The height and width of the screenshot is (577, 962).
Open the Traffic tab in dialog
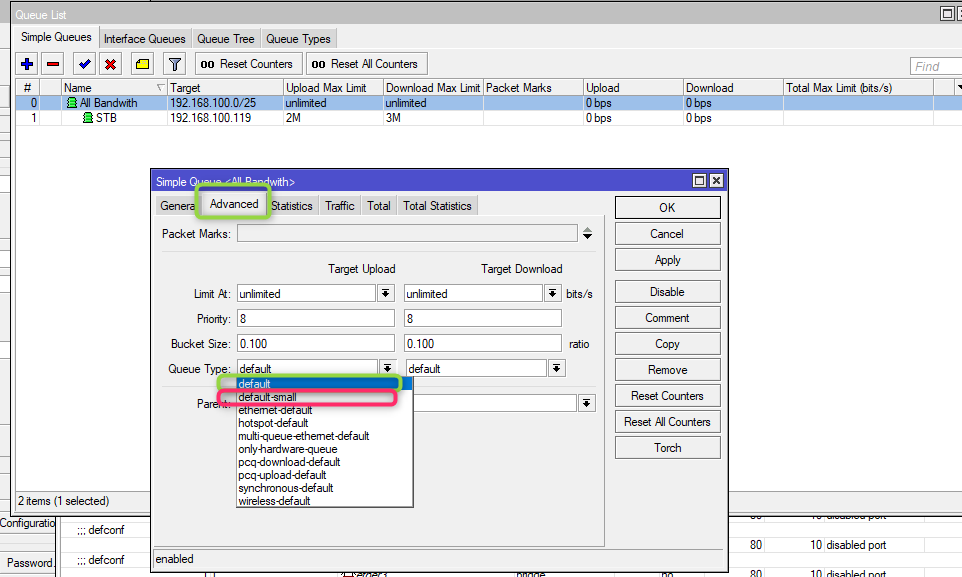tap(340, 206)
